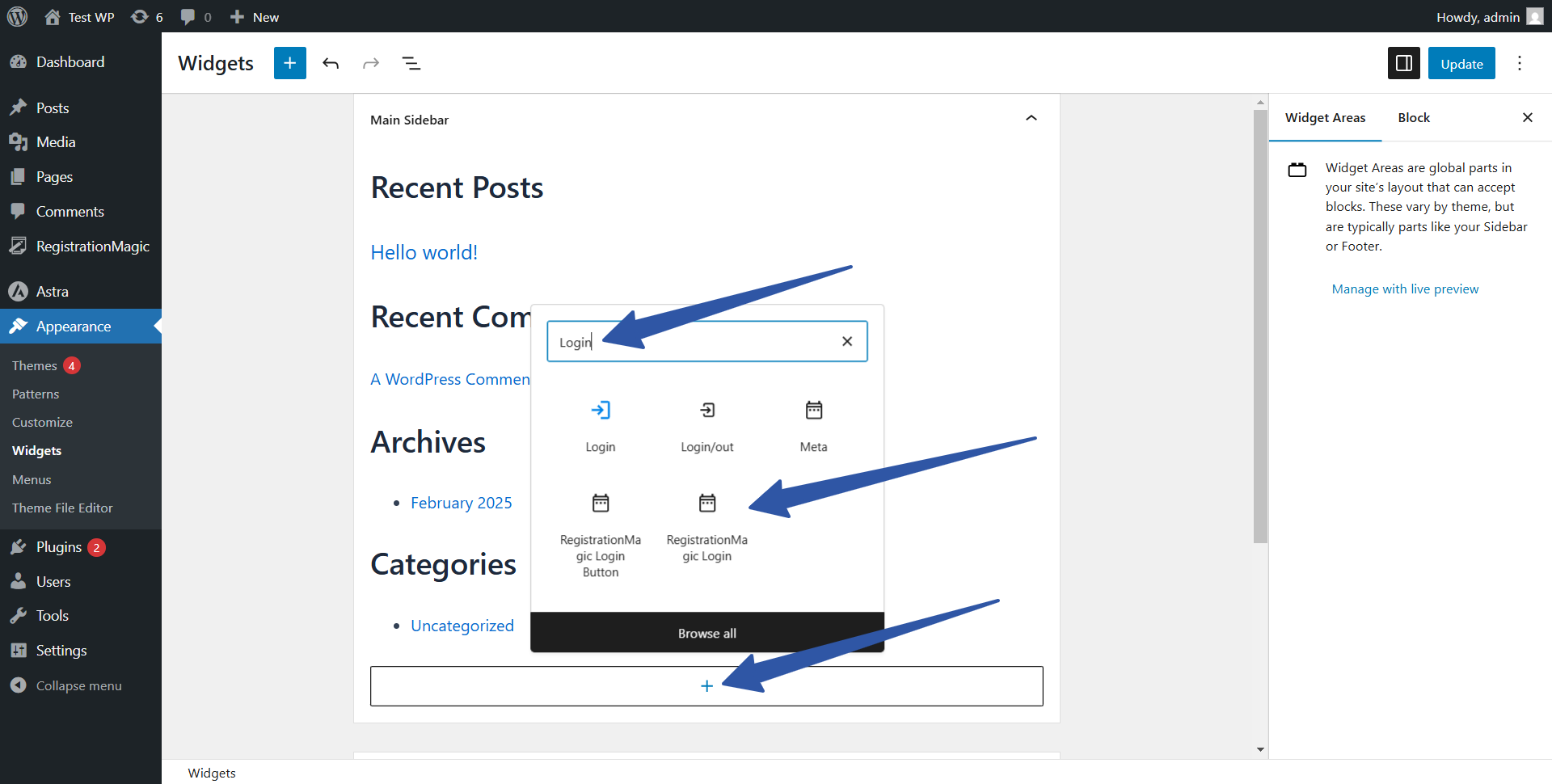Open the three-dot options menu
Viewport: 1552px width, 784px height.
1520,64
